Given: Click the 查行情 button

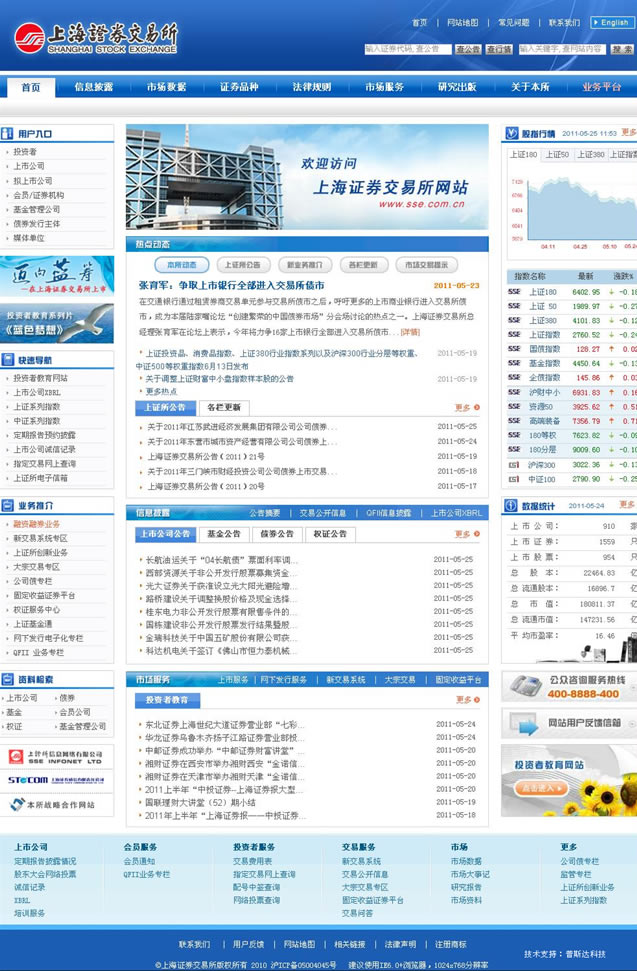Looking at the screenshot, I should [499, 49].
